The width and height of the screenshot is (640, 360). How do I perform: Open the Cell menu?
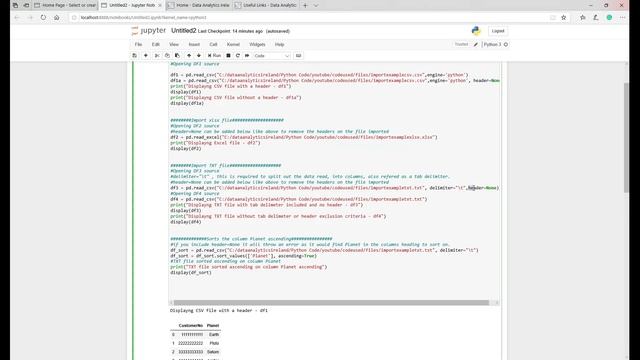pos(213,44)
